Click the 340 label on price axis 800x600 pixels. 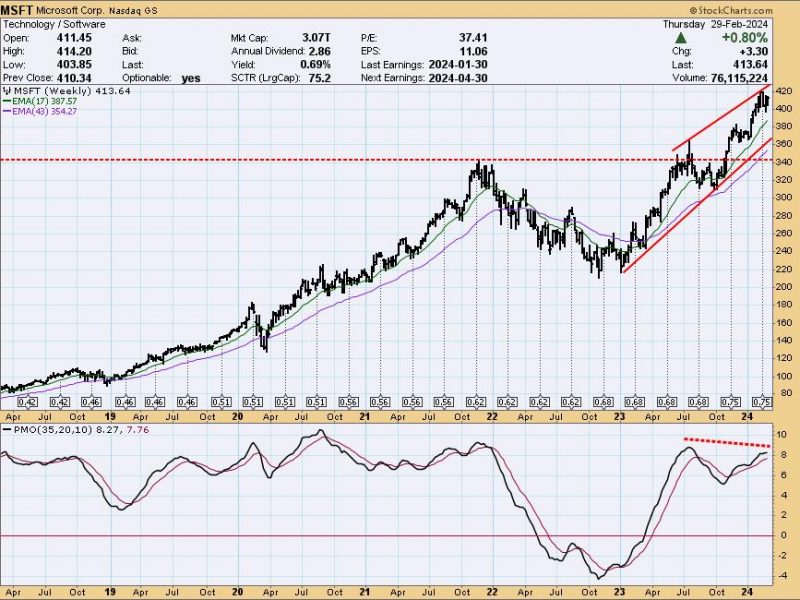(x=785, y=162)
